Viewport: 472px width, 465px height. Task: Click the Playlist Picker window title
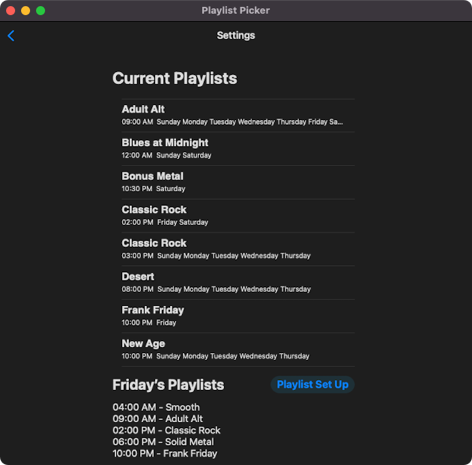pos(236,11)
